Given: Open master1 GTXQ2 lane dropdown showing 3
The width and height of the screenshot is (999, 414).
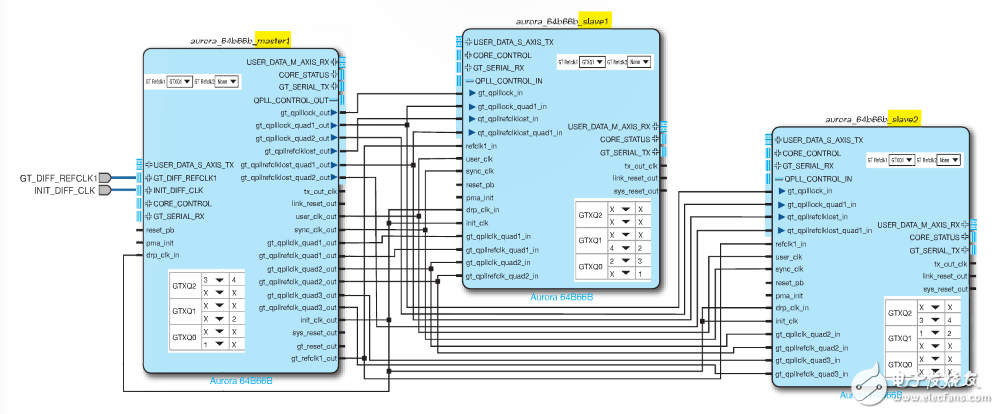Looking at the screenshot, I should [x=218, y=281].
